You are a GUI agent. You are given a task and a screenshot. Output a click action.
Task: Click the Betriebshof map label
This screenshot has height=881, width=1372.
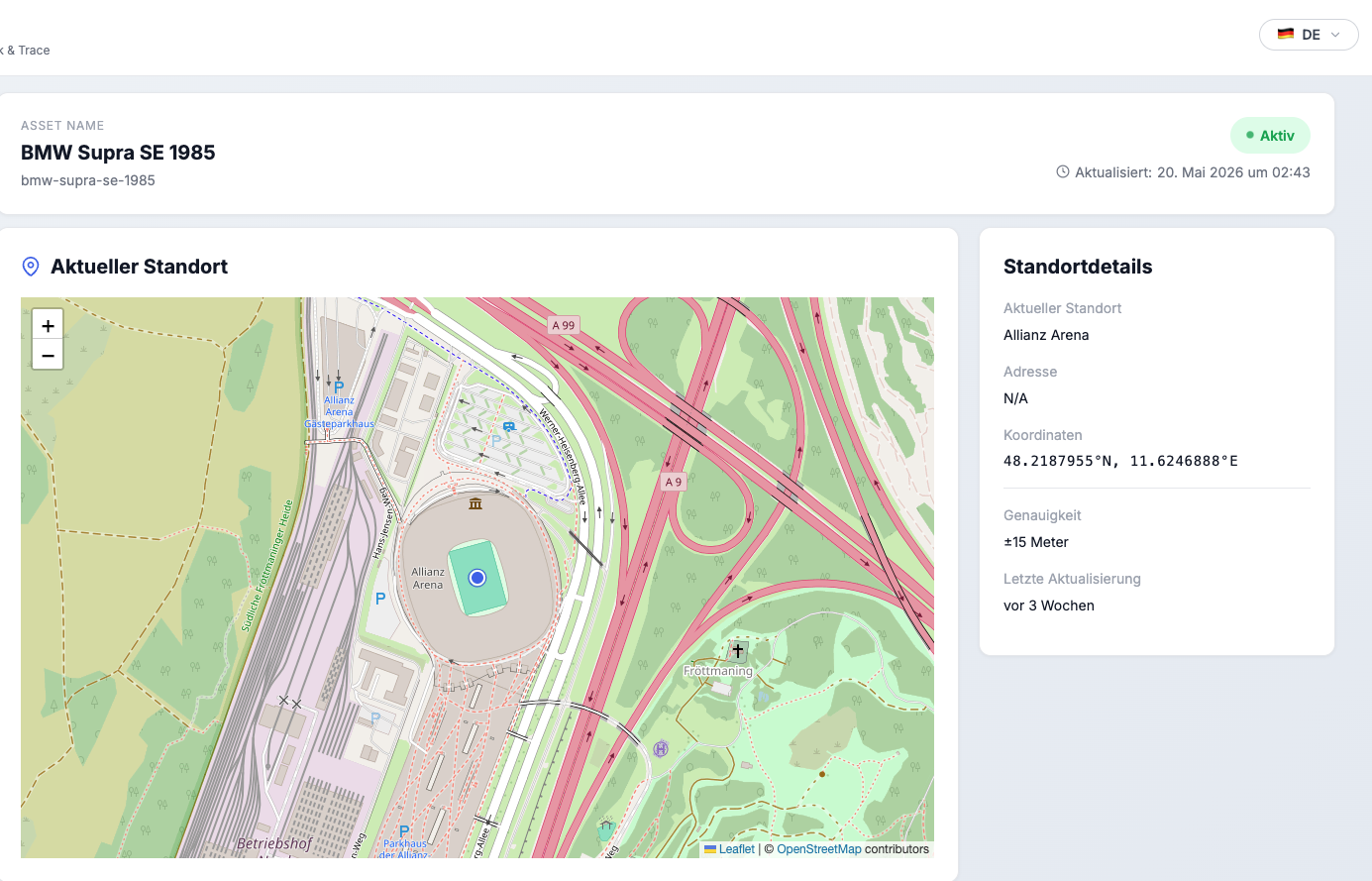(274, 843)
